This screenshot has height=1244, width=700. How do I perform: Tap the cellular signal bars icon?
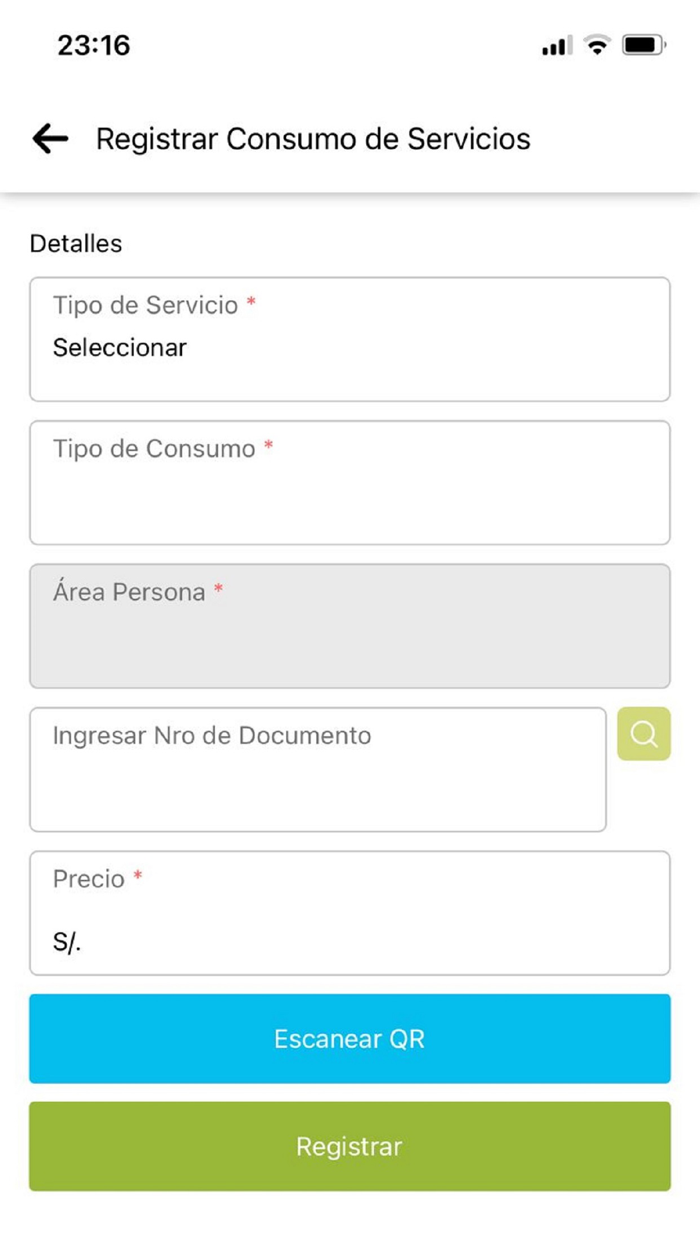[x=556, y=45]
